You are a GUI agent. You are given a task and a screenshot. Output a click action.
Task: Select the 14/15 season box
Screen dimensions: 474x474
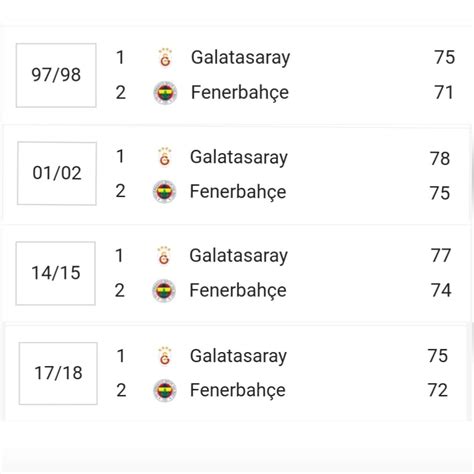click(x=56, y=273)
